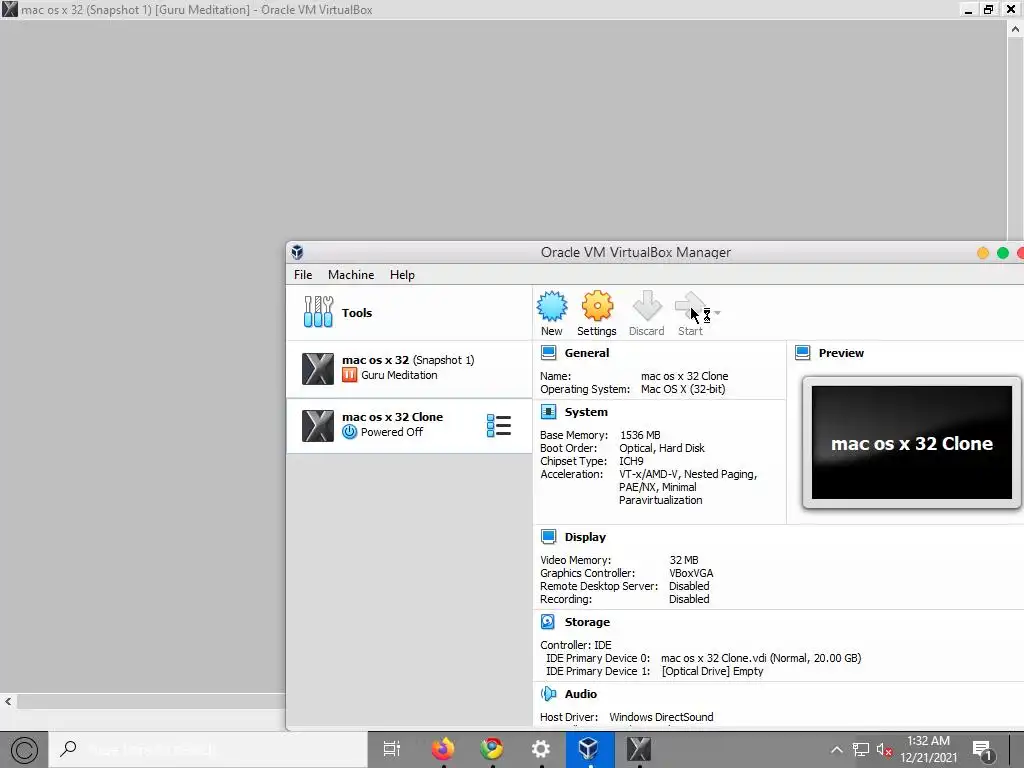Click the System chip icon
The height and width of the screenshot is (768, 1024).
point(549,412)
